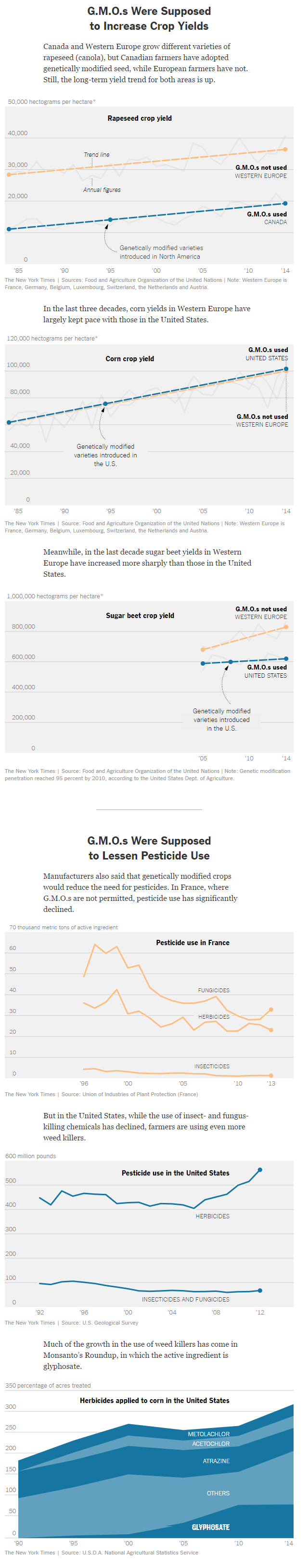Image resolution: width=308 pixels, height=1568 pixels.
Task: Click the ATRAZINE band label
Action: click(216, 1461)
